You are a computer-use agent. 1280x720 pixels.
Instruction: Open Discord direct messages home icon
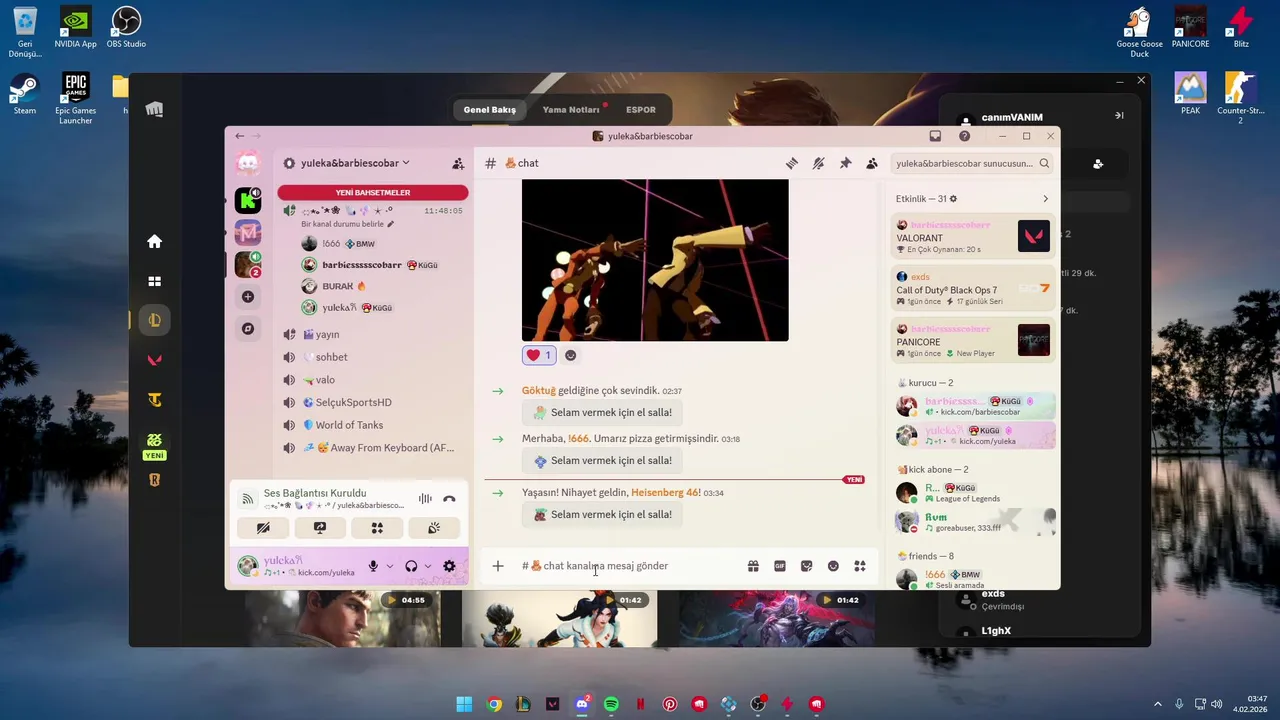click(248, 163)
